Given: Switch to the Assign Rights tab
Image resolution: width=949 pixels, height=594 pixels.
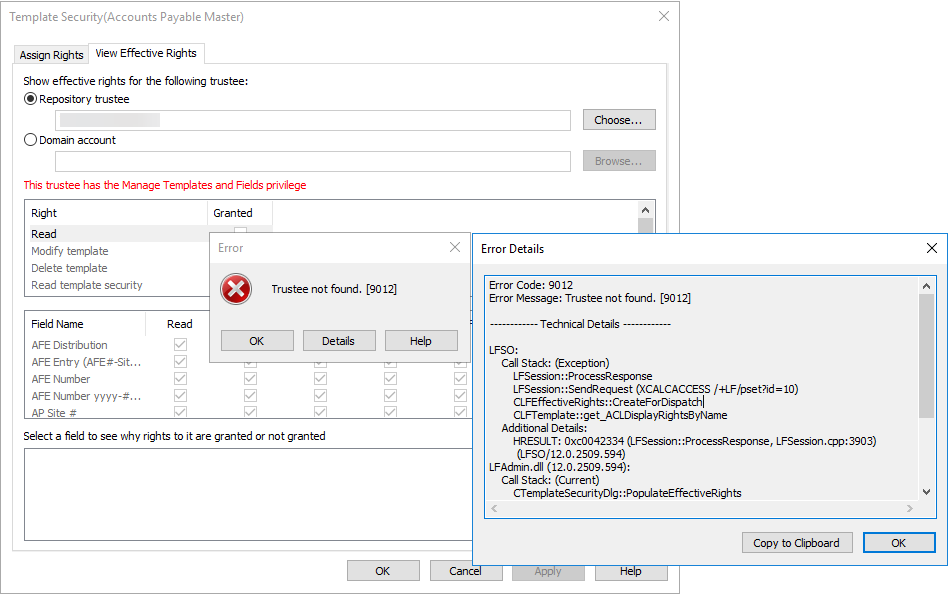Looking at the screenshot, I should [x=51, y=54].
